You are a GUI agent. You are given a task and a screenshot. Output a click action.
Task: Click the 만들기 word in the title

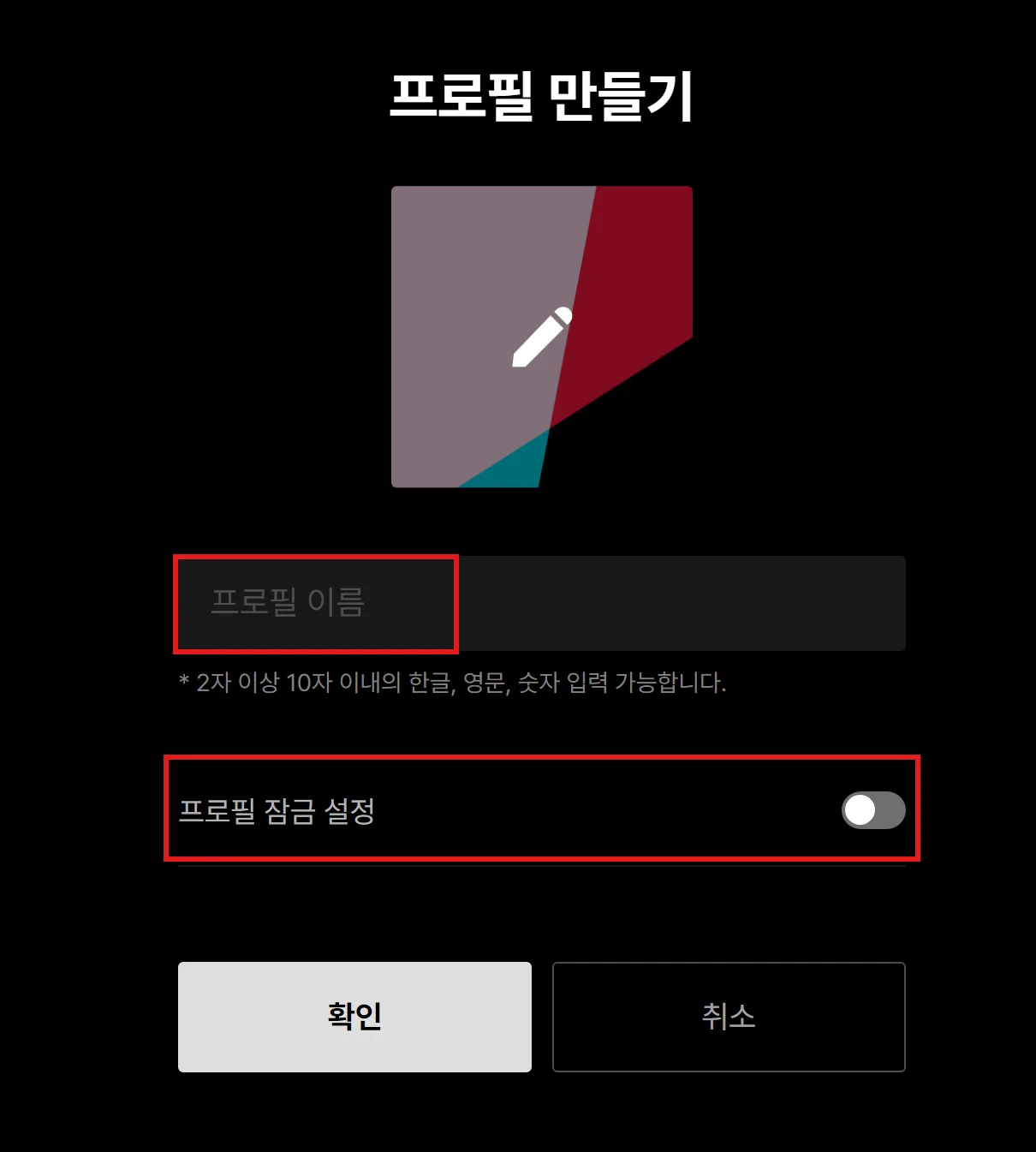coord(620,95)
